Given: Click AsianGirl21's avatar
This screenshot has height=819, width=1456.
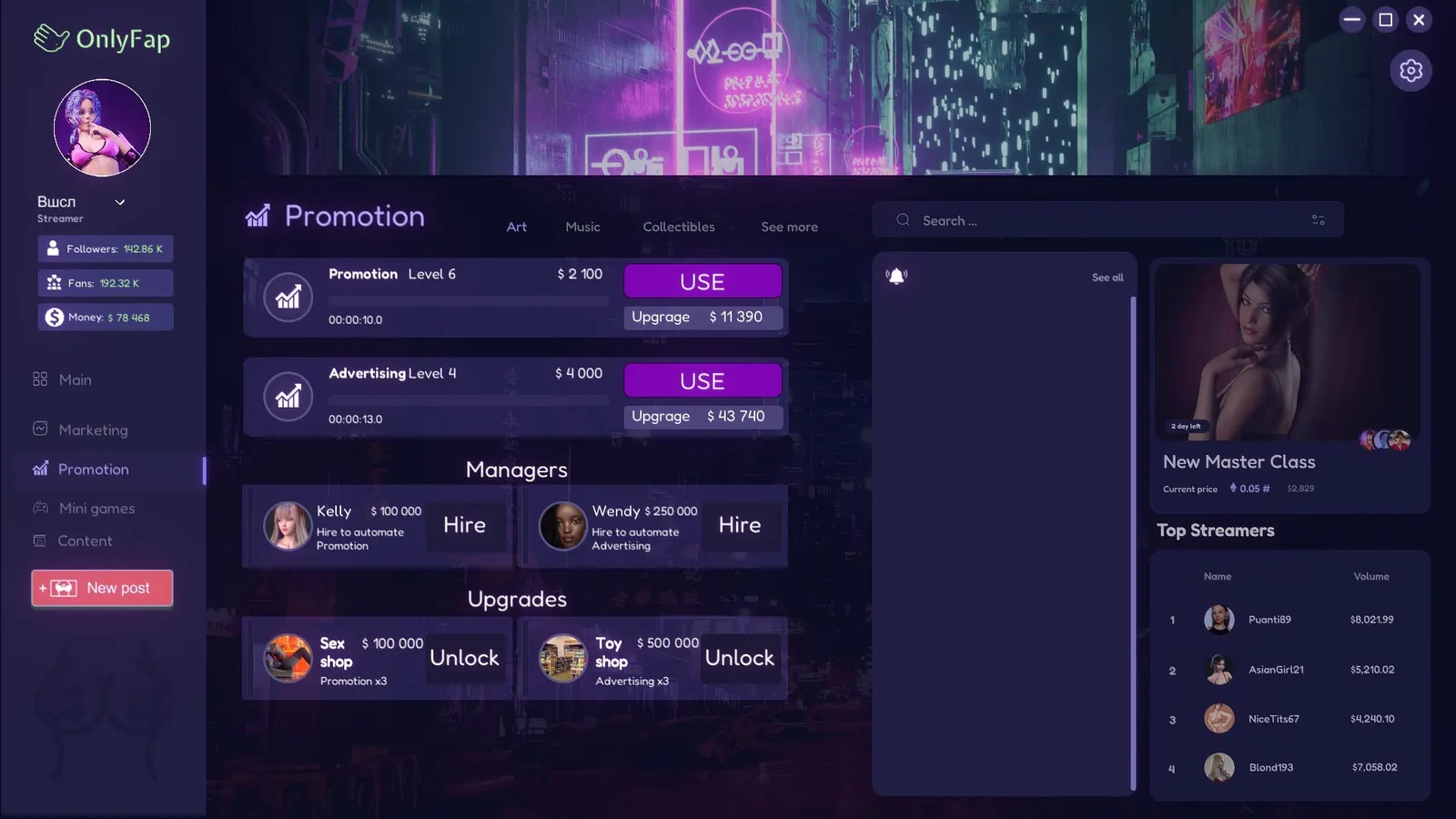Looking at the screenshot, I should tap(1219, 670).
